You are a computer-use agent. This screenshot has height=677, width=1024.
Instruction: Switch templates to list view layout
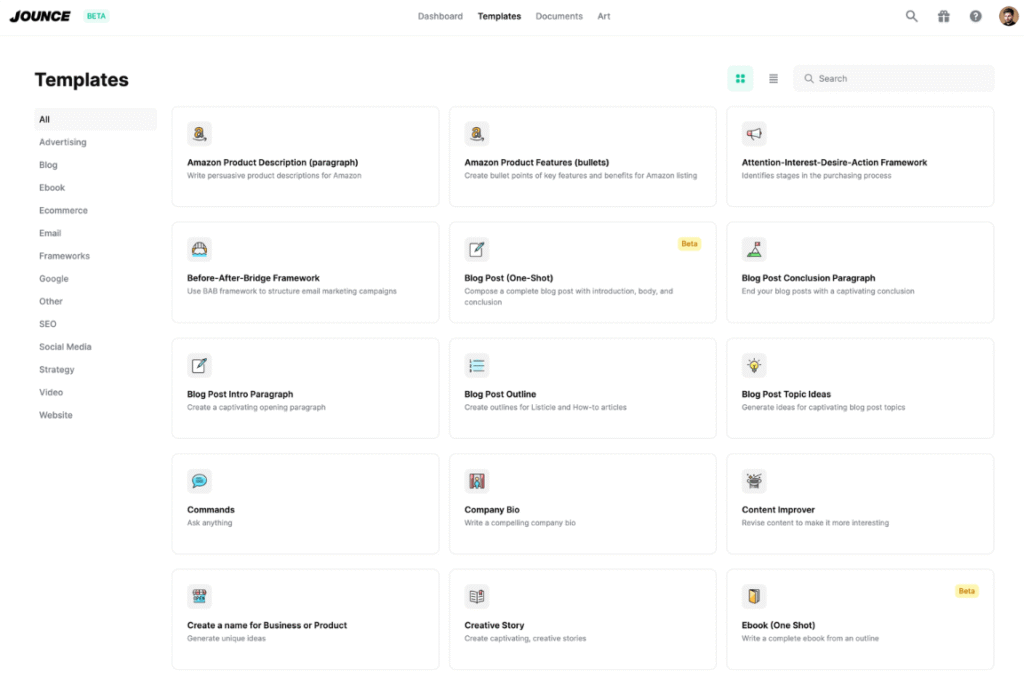(x=773, y=77)
